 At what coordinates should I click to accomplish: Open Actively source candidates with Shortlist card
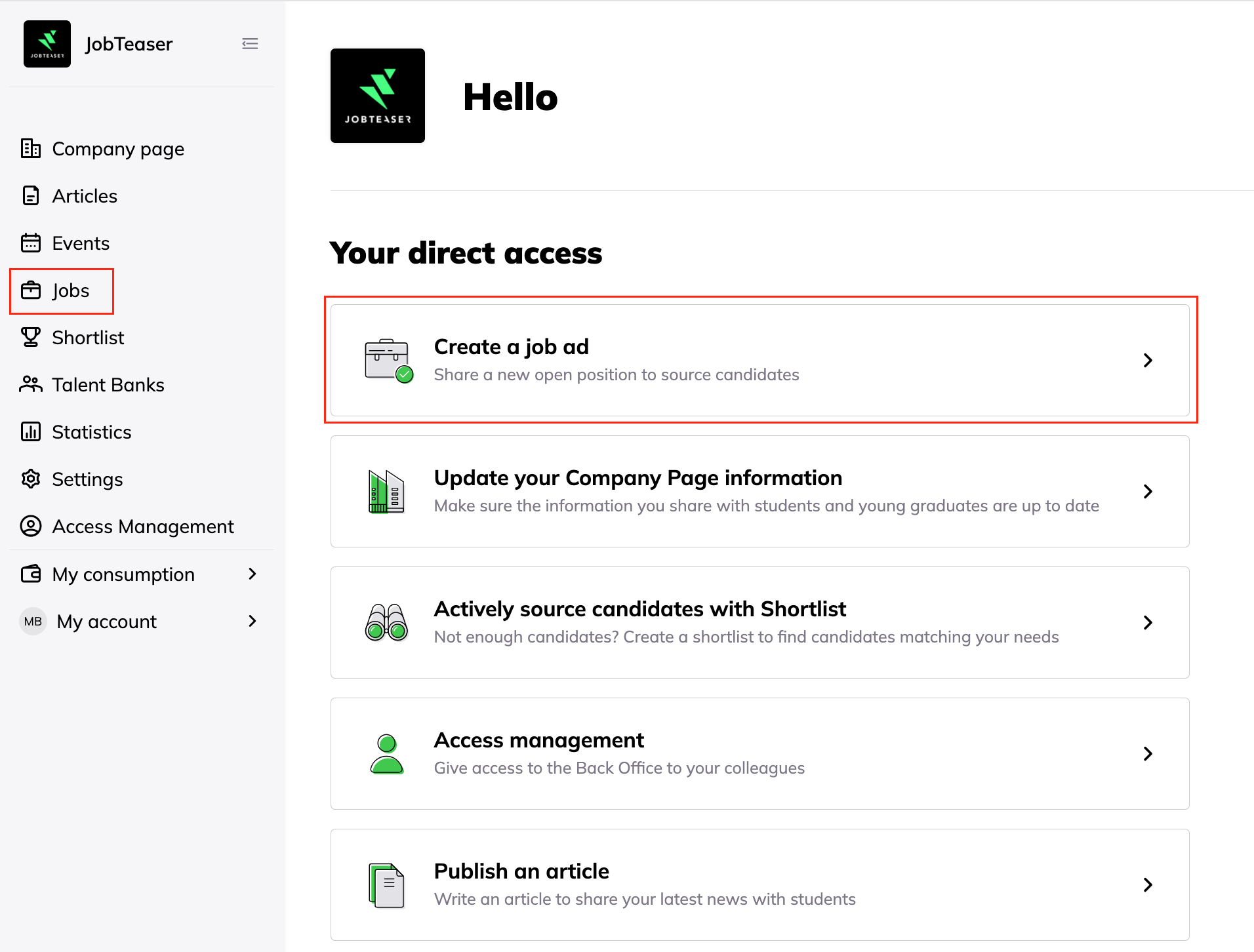point(759,623)
